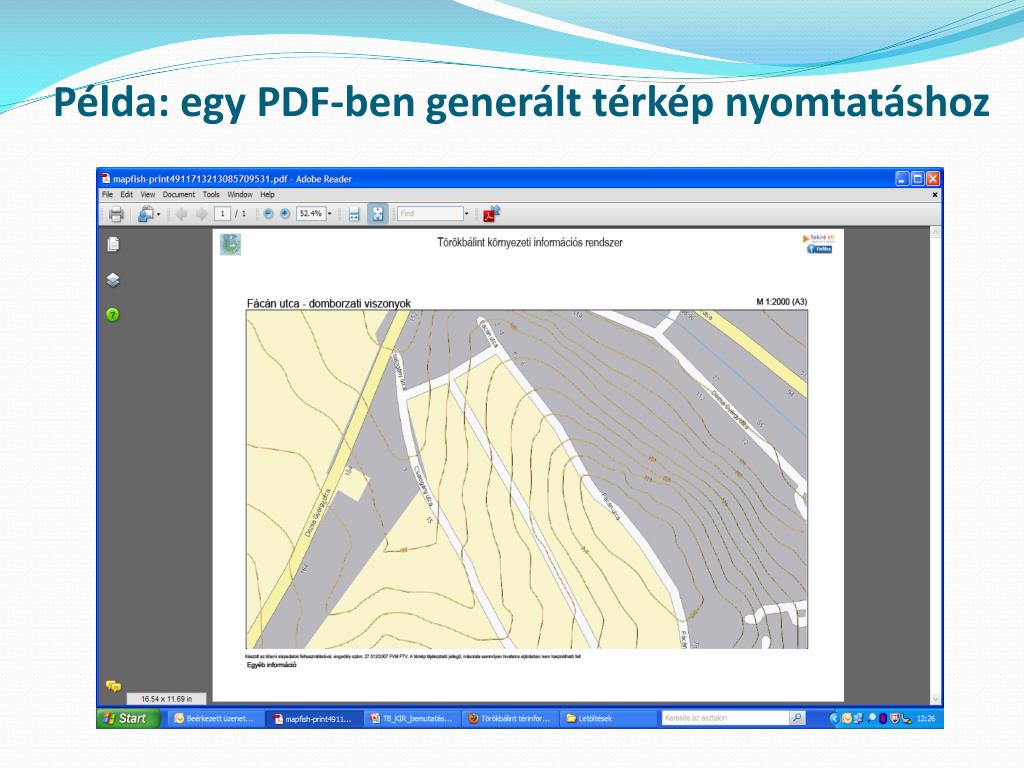The image size is (1024, 768).
Task: Go to previous page arrow
Action: [x=181, y=214]
